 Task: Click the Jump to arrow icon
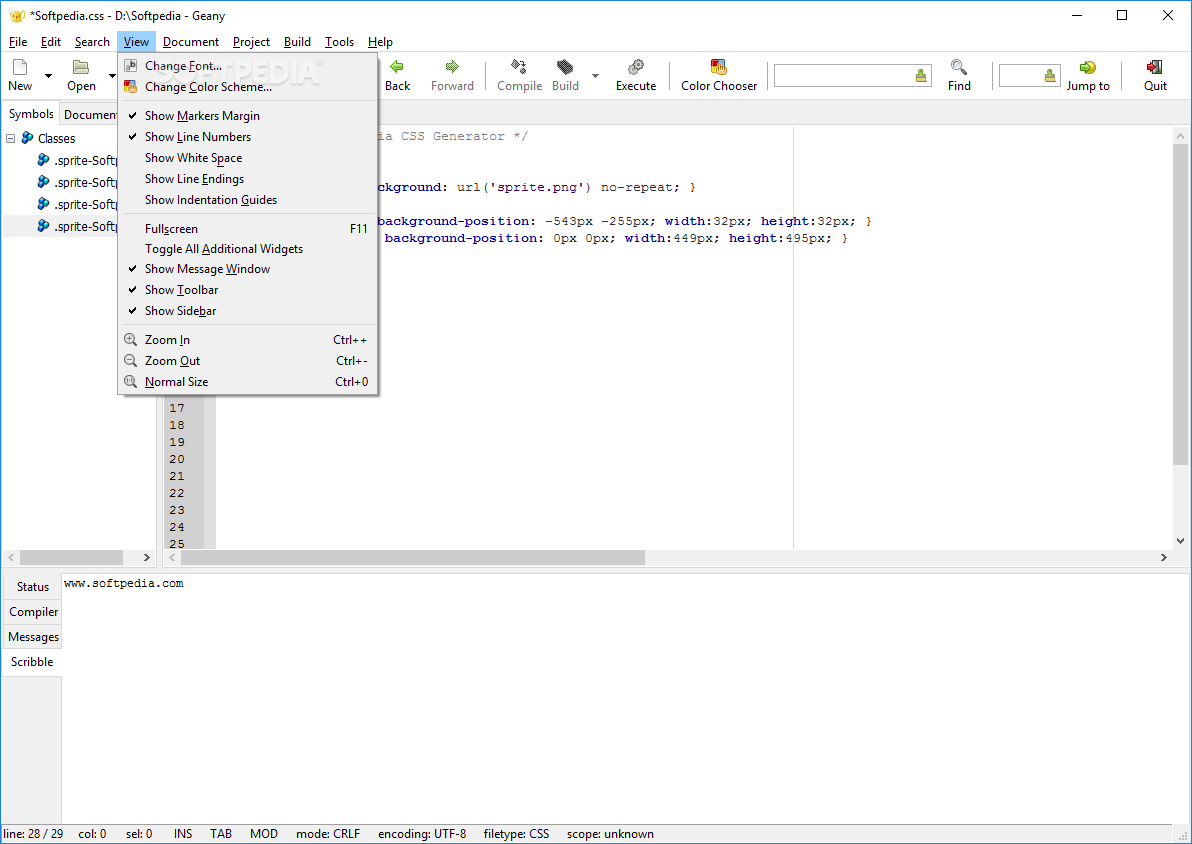tap(1088, 67)
